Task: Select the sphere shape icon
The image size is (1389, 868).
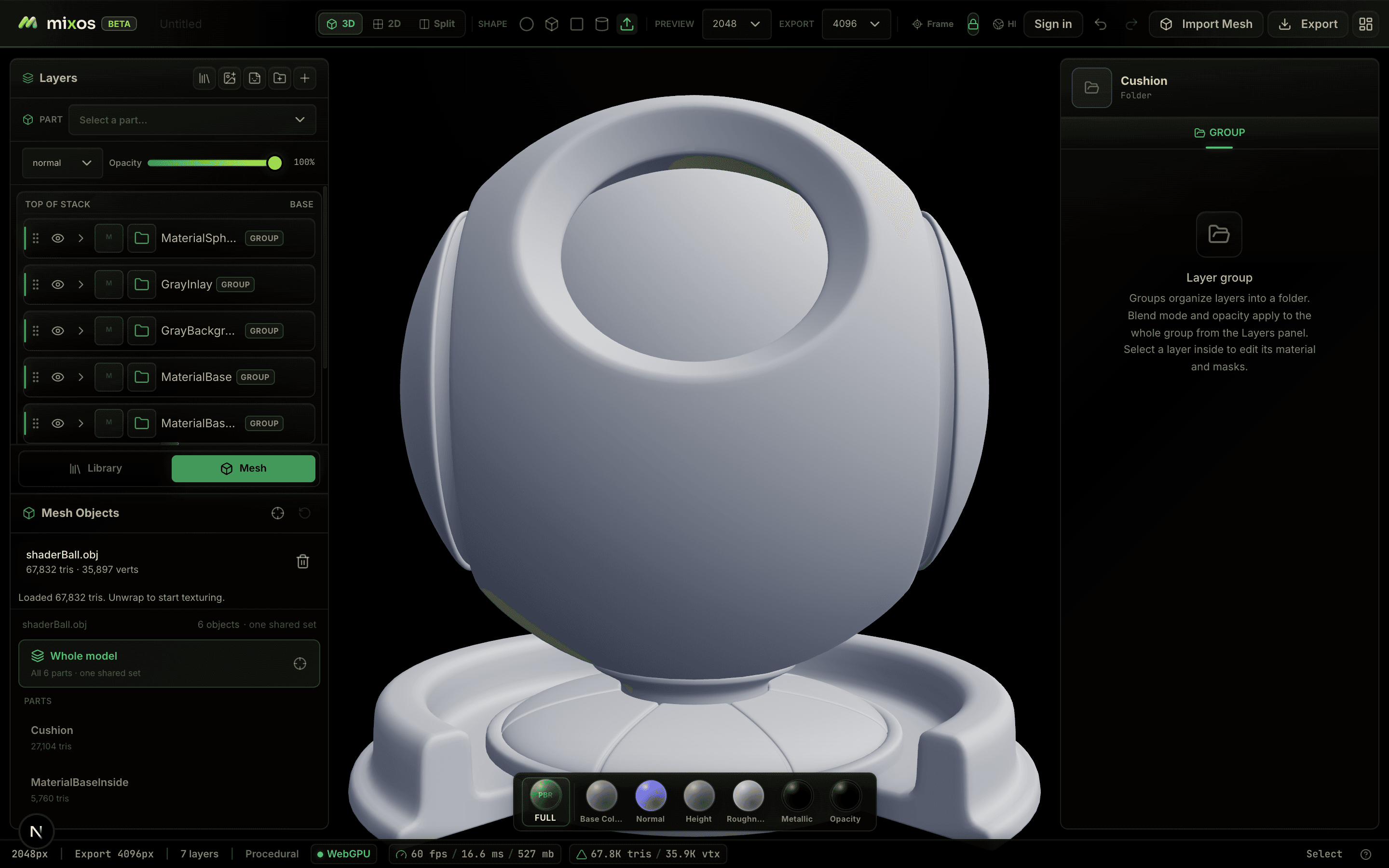Action: pyautogui.click(x=526, y=24)
